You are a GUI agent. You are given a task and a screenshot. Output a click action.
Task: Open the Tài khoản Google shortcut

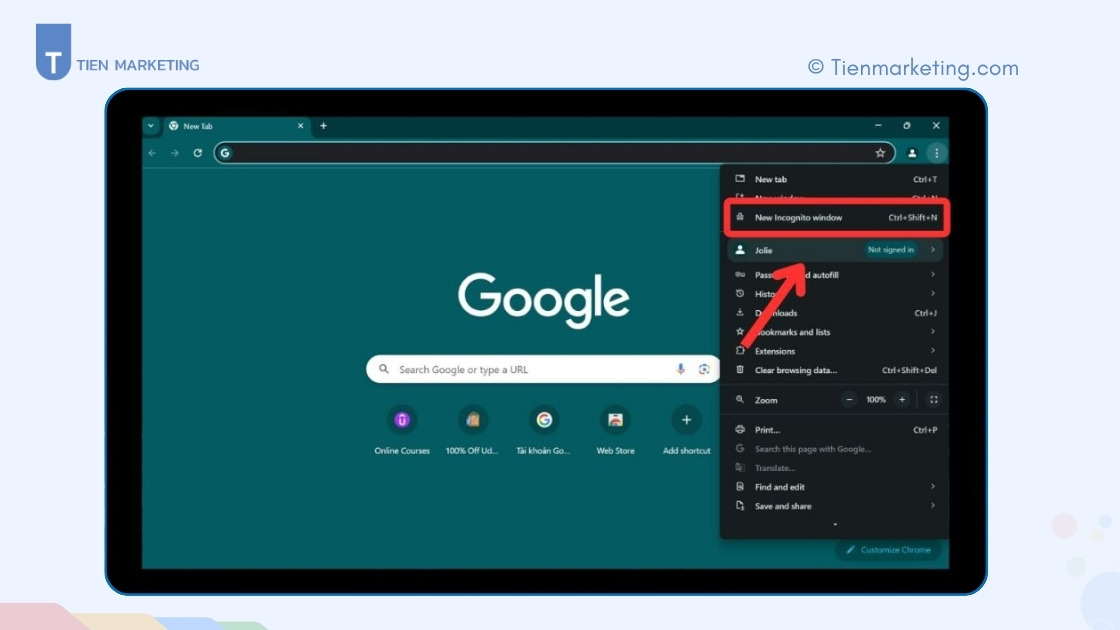click(x=544, y=419)
